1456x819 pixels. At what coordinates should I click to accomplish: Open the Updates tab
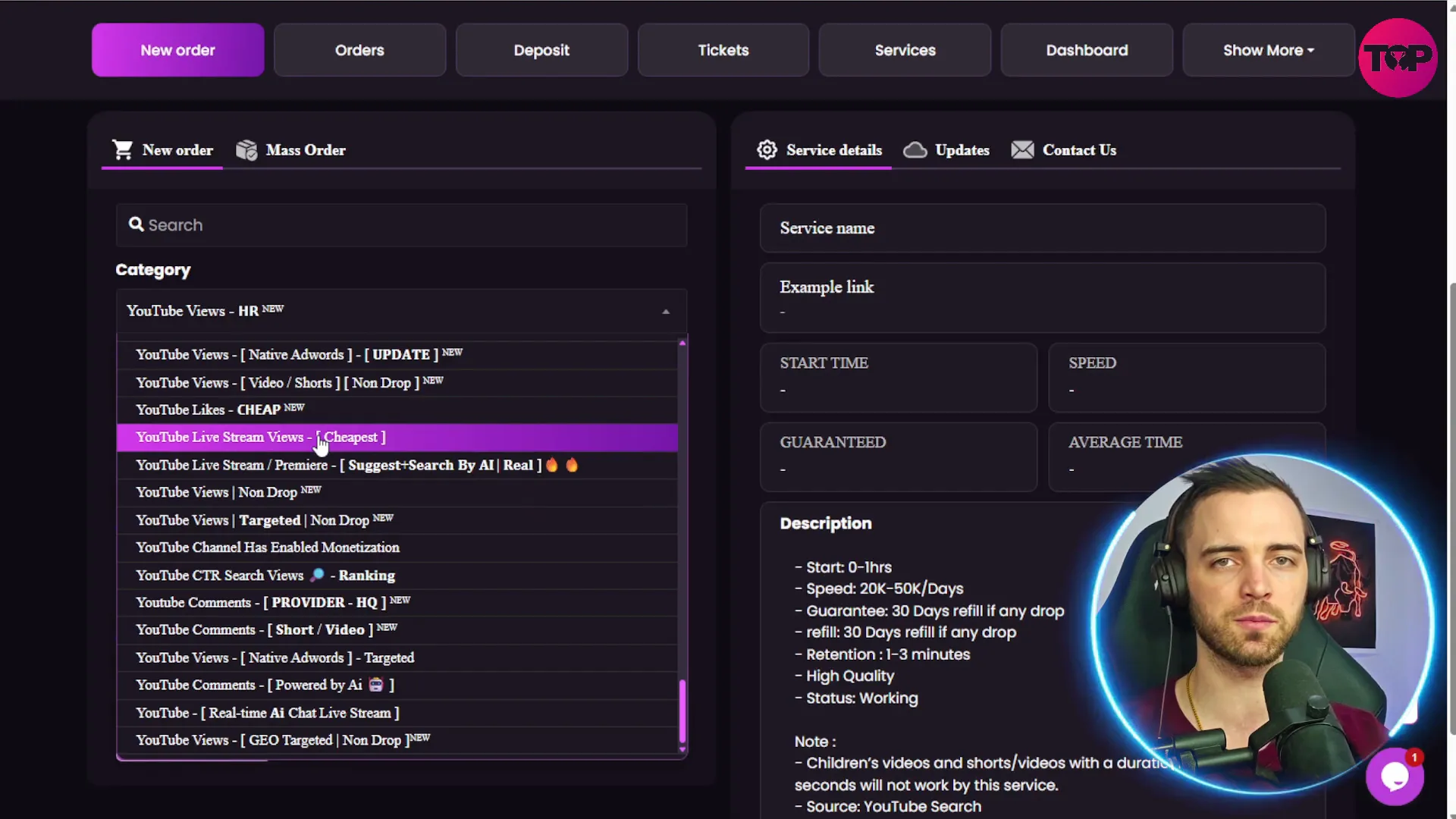[x=946, y=150]
